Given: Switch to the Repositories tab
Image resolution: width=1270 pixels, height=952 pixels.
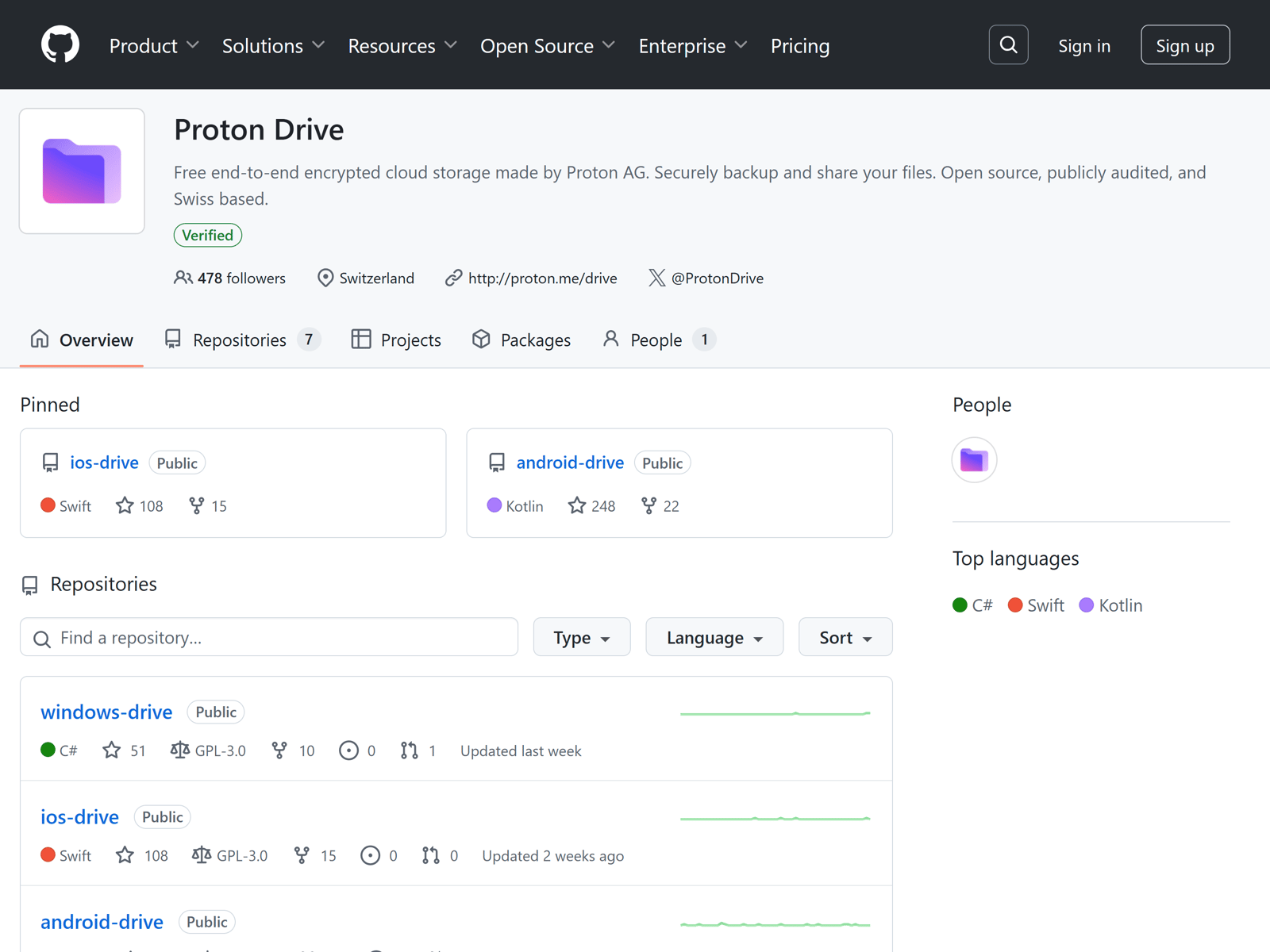Looking at the screenshot, I should click(241, 340).
